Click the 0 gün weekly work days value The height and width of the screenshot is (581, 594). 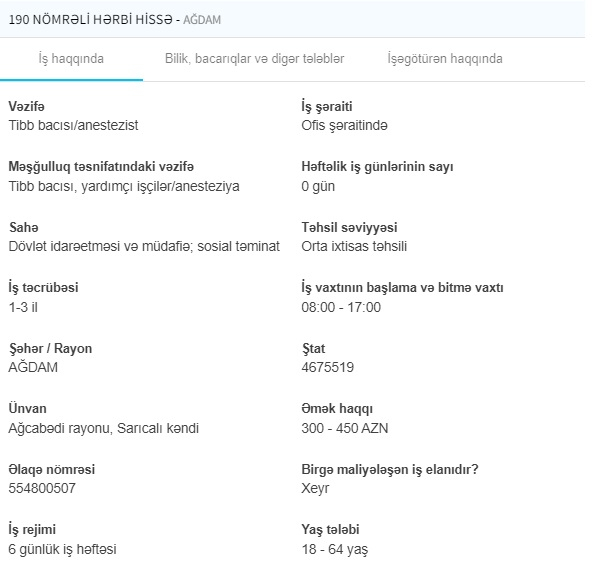pos(318,186)
